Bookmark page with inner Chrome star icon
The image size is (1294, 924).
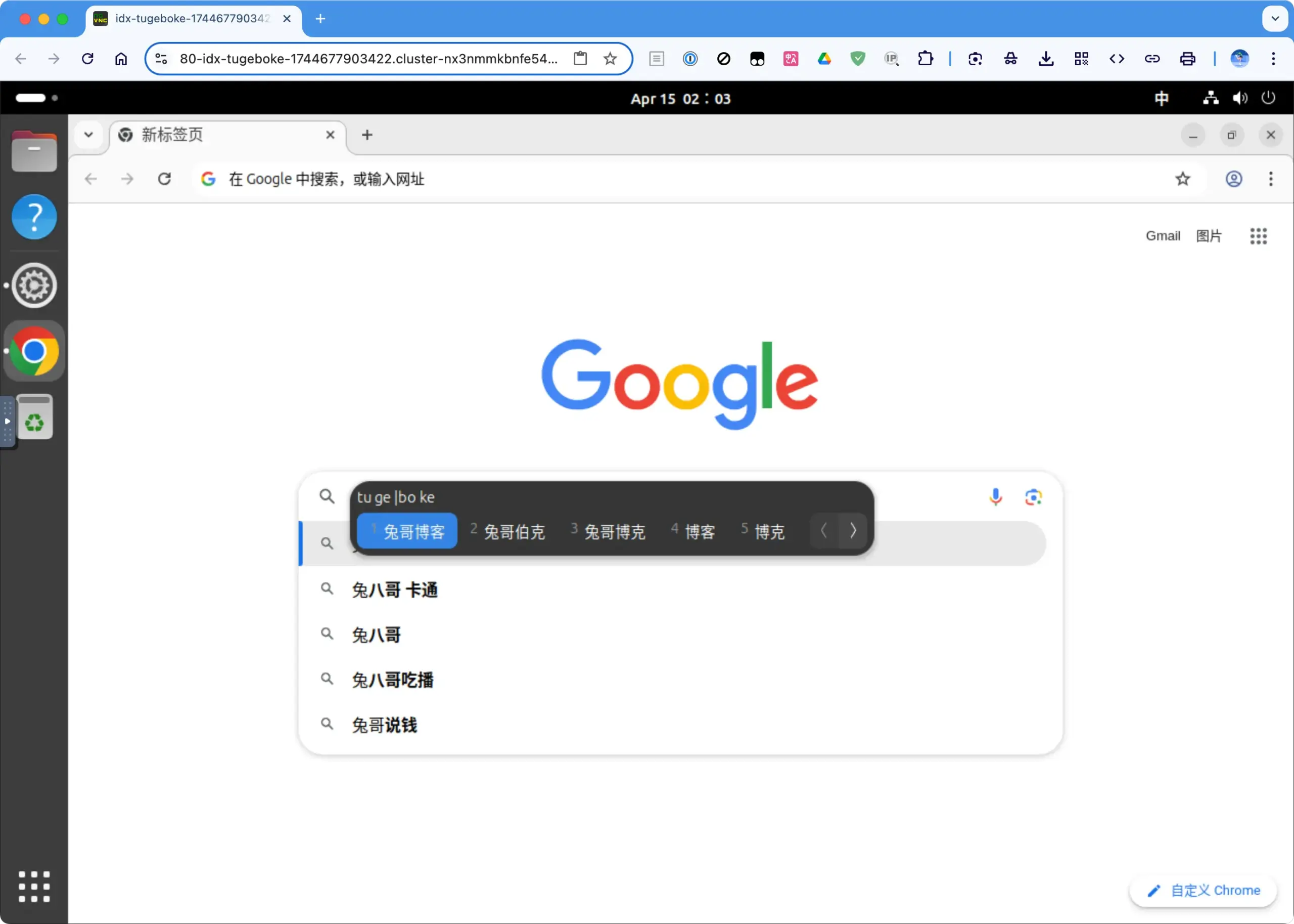[x=1182, y=178]
